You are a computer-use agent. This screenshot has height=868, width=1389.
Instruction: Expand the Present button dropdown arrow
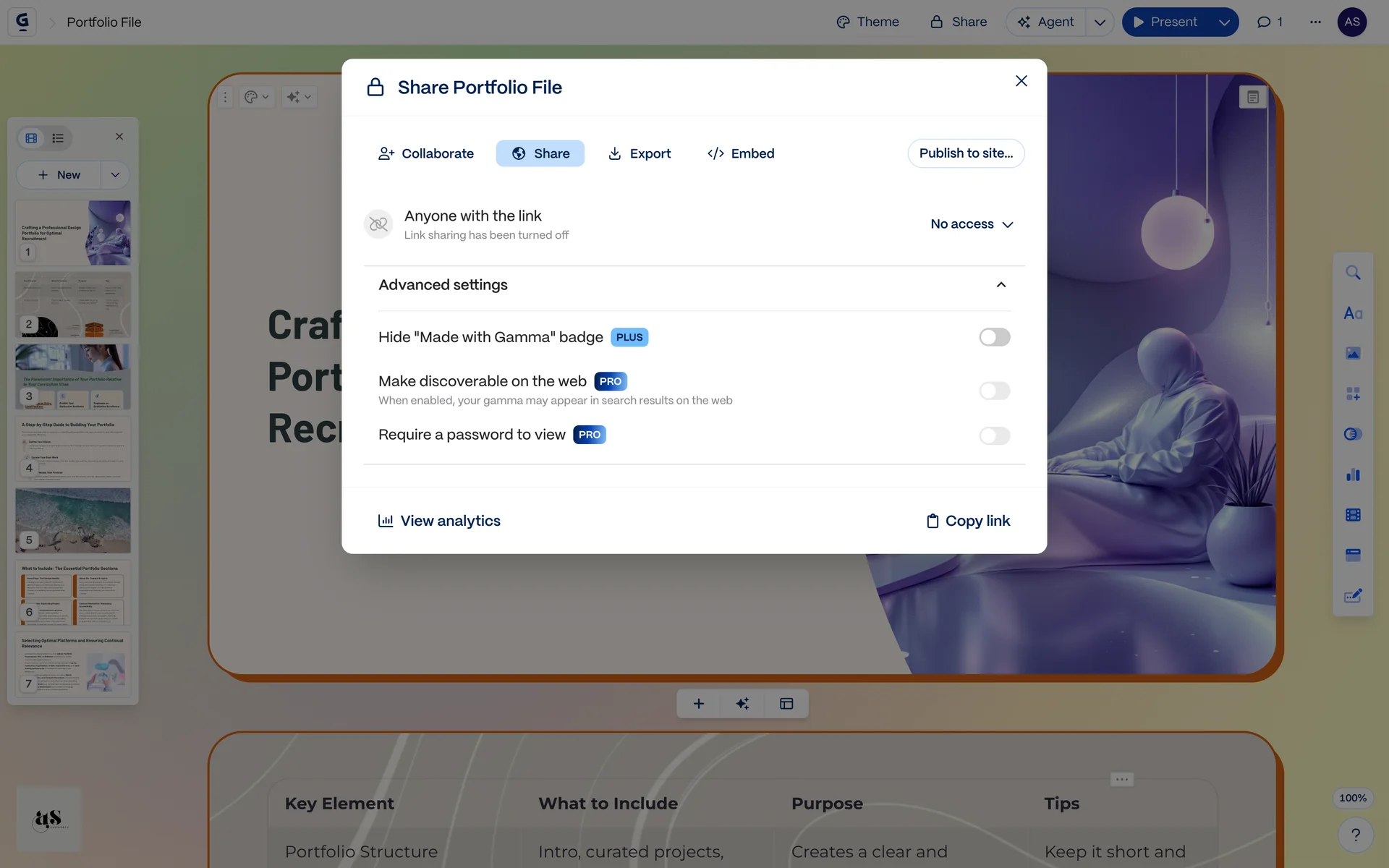[1224, 22]
